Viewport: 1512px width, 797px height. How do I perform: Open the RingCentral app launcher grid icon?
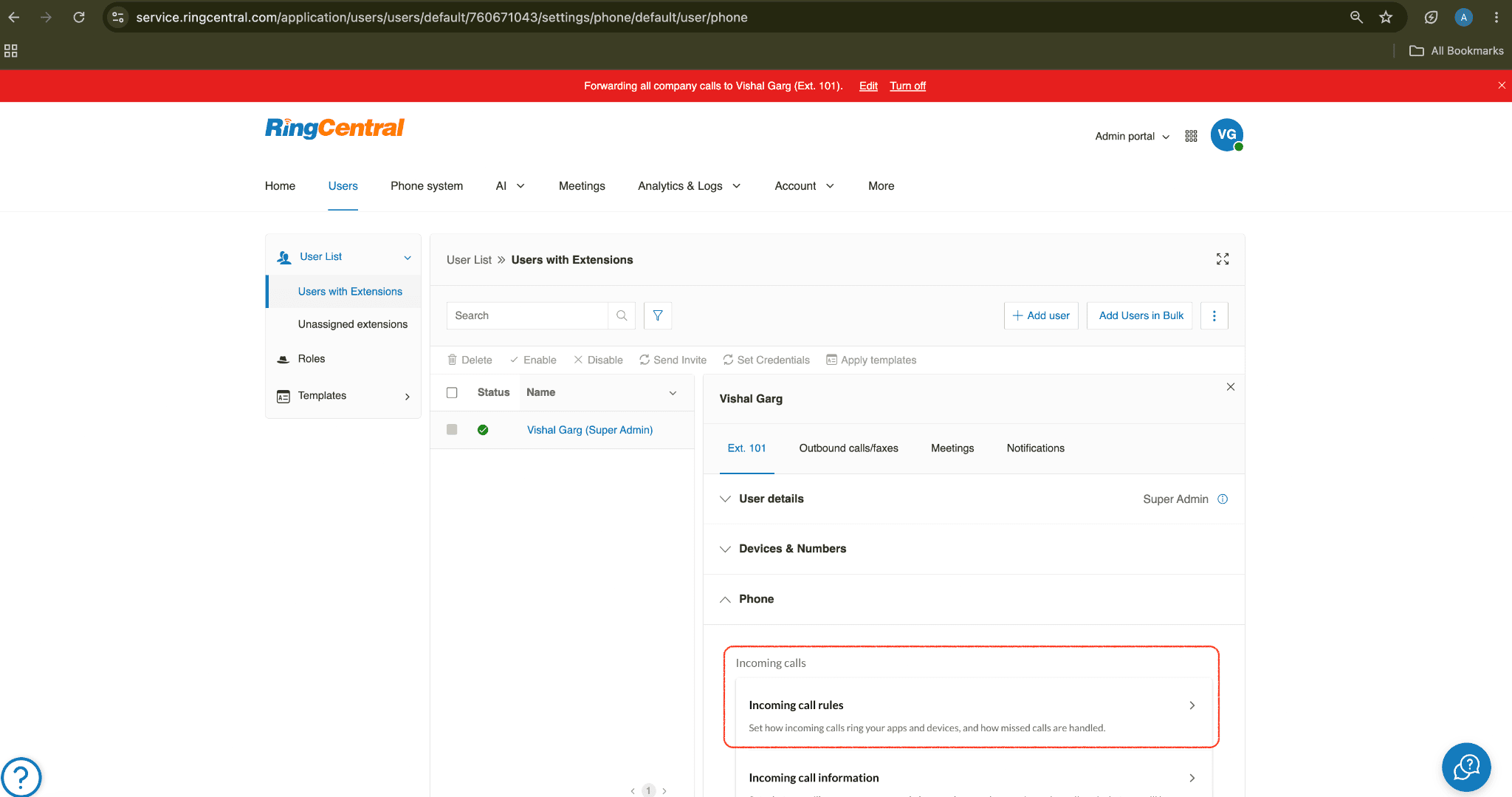pos(1191,136)
